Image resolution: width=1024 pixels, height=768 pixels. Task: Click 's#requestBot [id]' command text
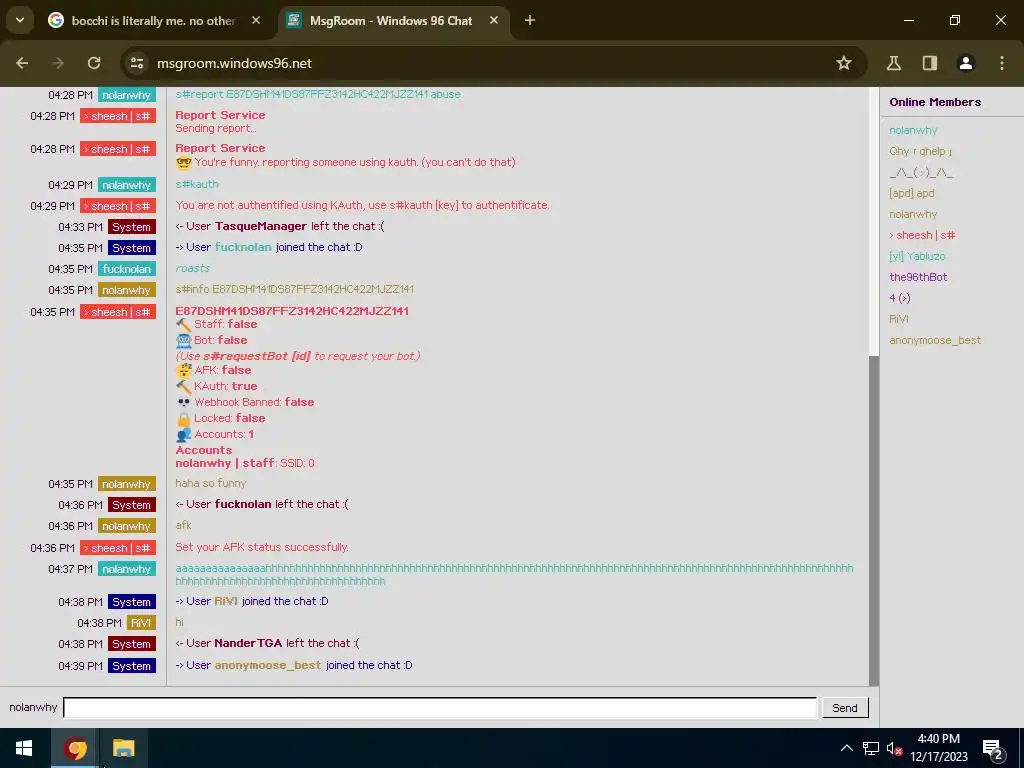(x=257, y=356)
